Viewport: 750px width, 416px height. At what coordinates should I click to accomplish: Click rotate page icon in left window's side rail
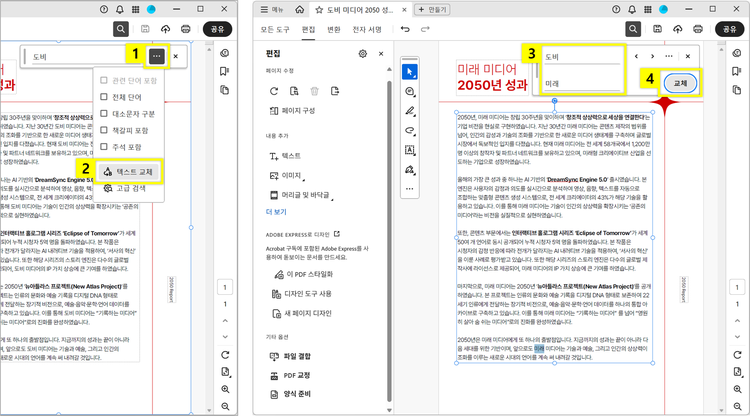click(x=225, y=355)
